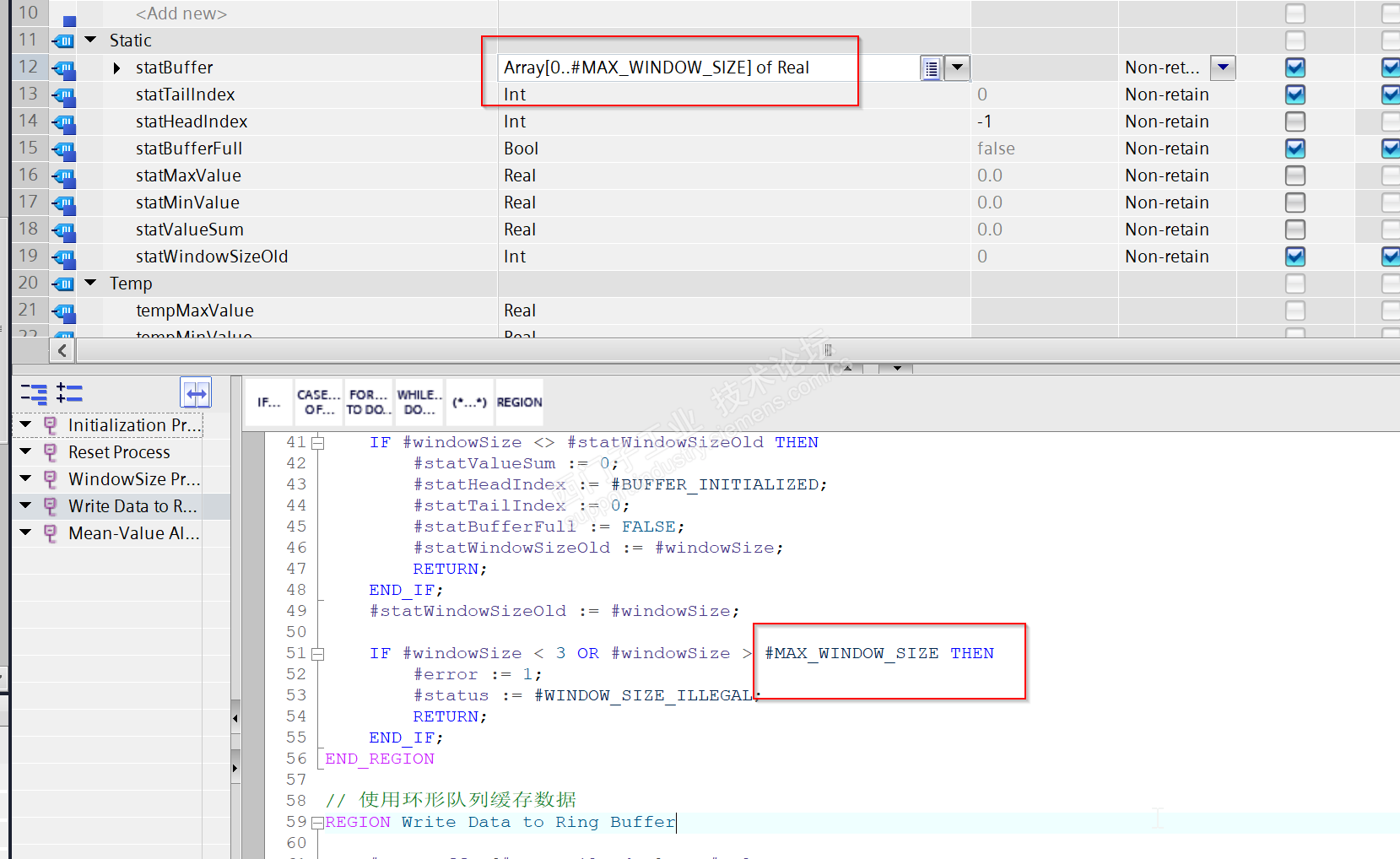1400x859 pixels.
Task: Fold the REGION at line 59
Action: 317,823
